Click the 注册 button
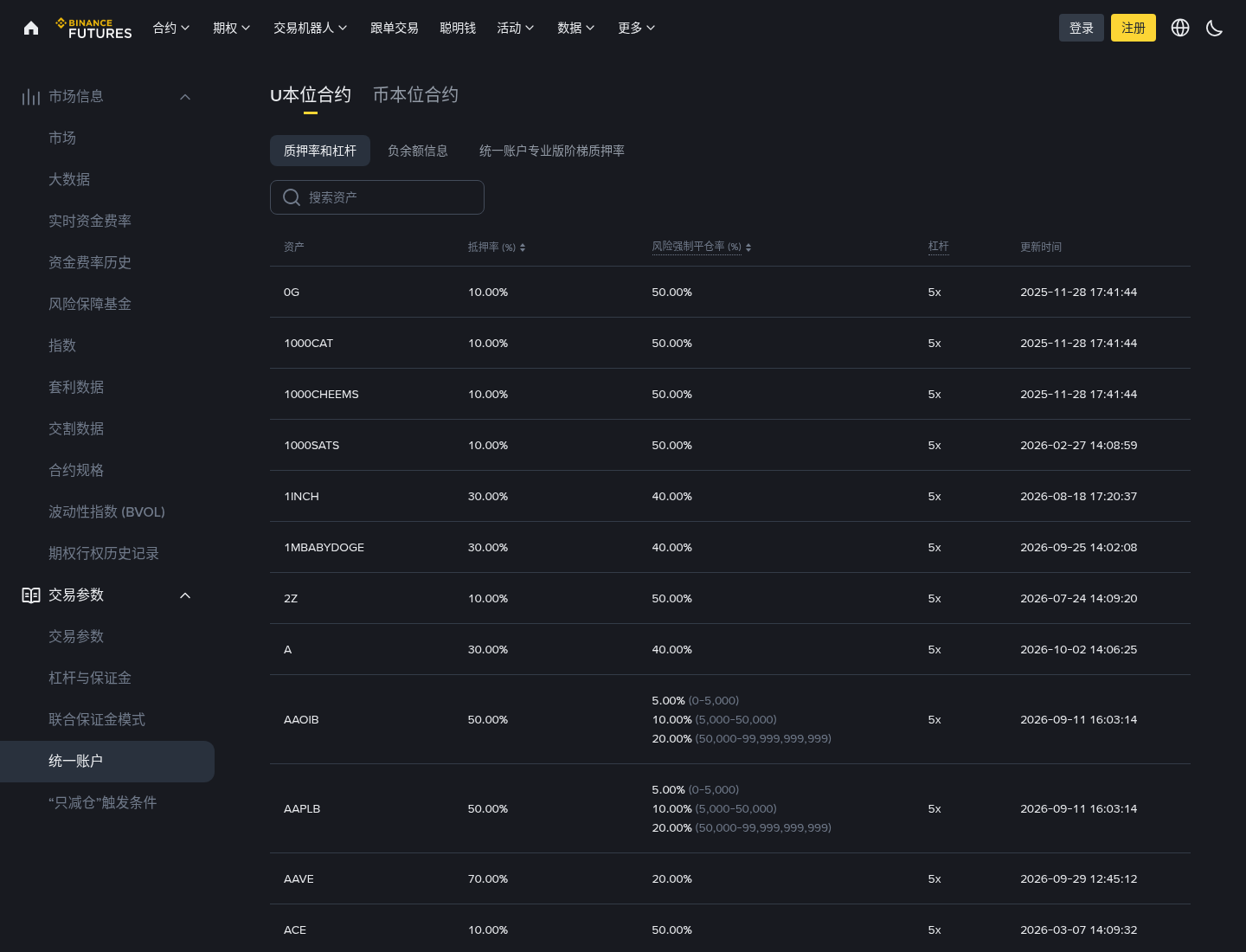 tap(1134, 28)
